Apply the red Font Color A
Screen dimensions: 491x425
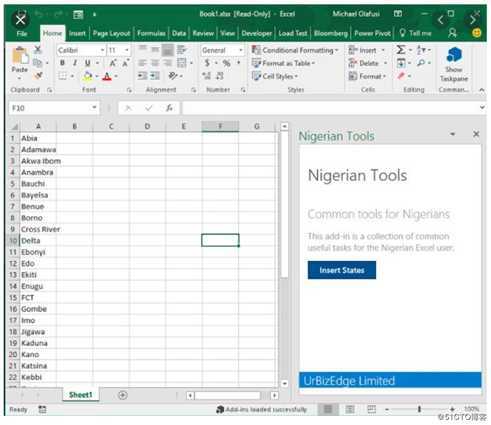(x=107, y=76)
